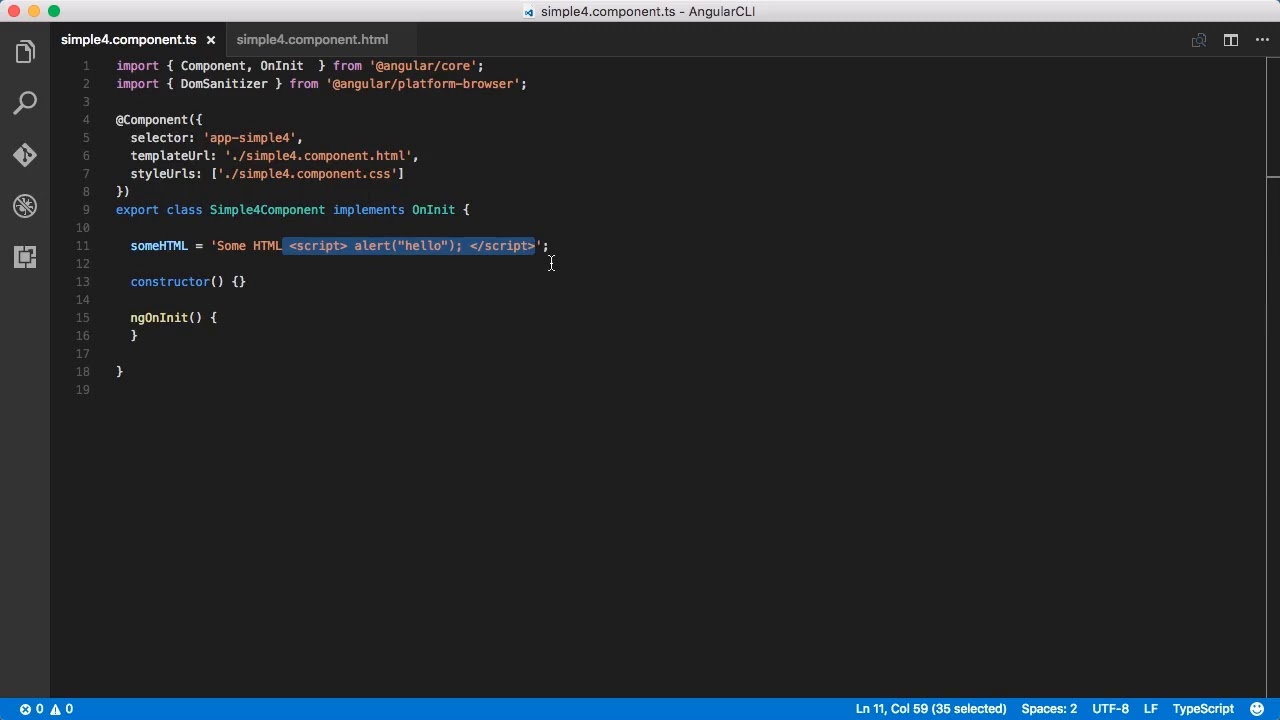Click the selected '<script>' text on line 11
Viewport: 1280px width, 720px height.
point(318,246)
